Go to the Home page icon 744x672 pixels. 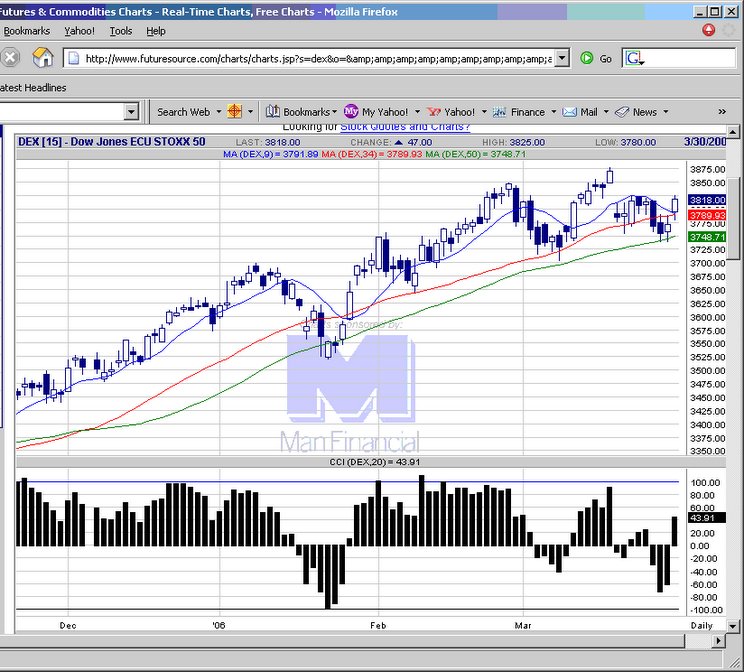pyautogui.click(x=43, y=58)
